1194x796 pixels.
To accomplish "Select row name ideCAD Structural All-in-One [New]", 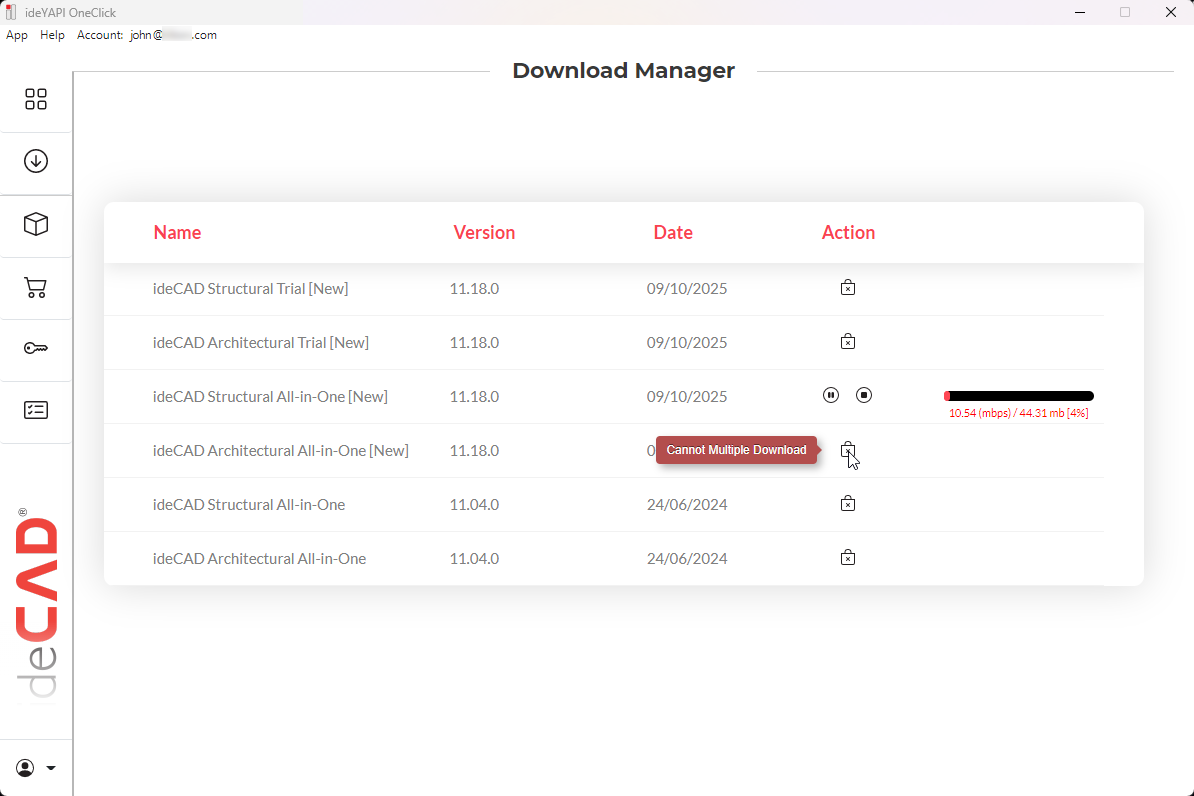I will coord(270,397).
